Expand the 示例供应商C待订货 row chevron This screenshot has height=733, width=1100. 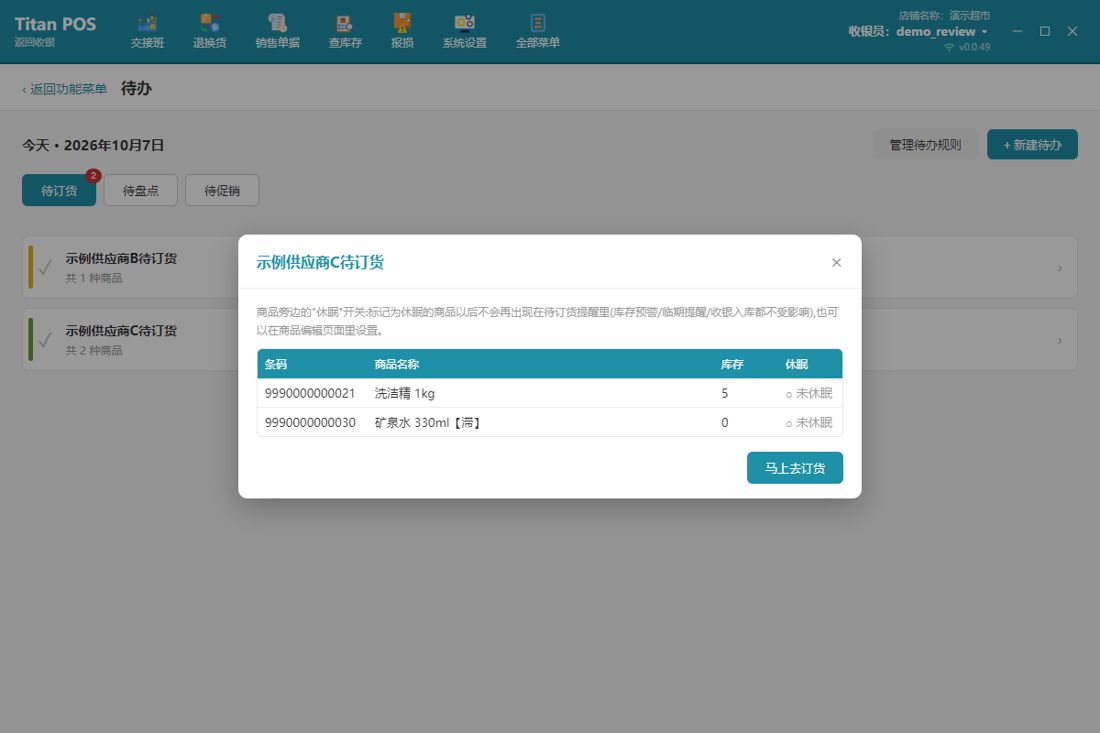pos(1059,340)
